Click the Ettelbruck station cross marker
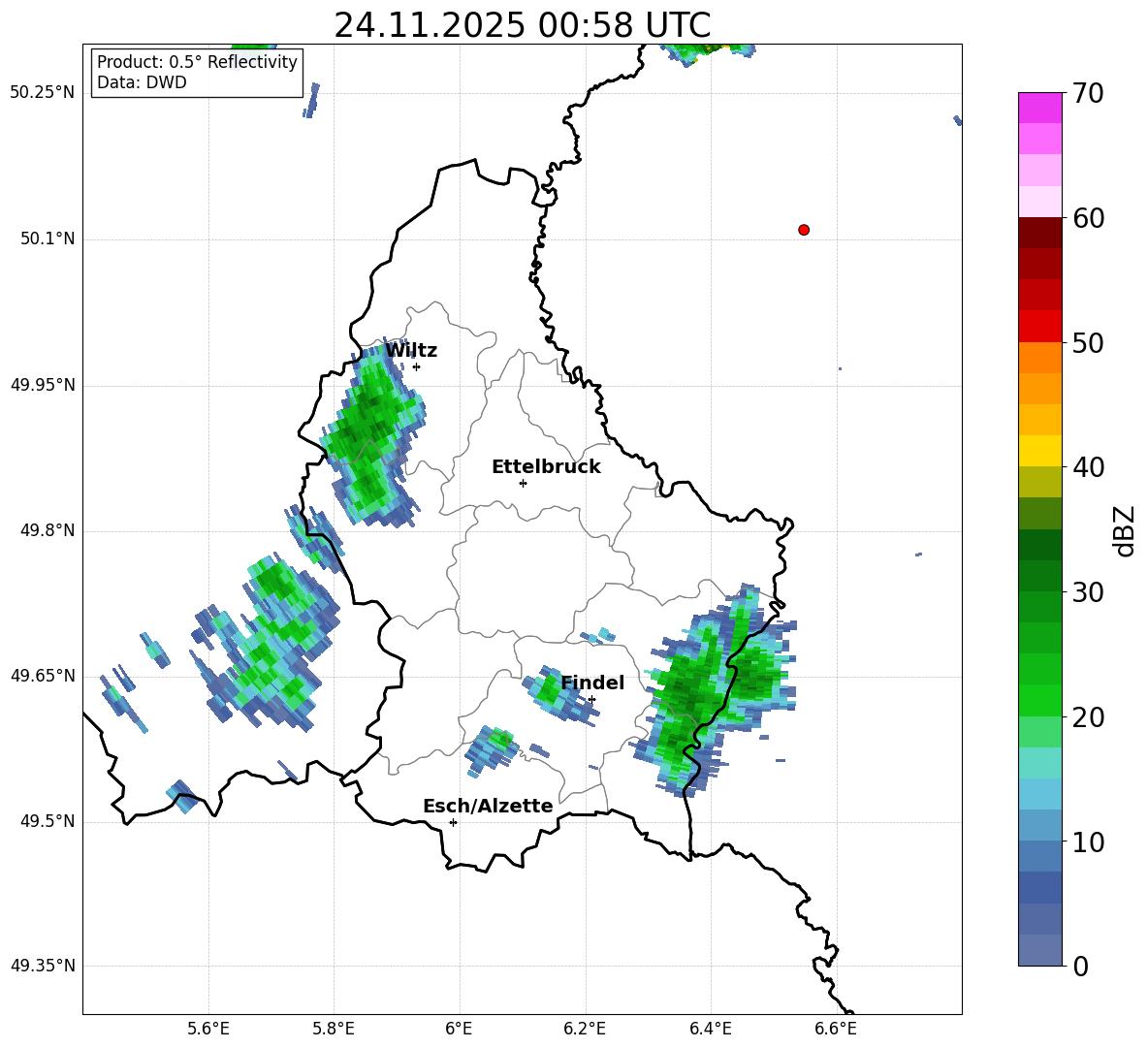 pyautogui.click(x=523, y=483)
